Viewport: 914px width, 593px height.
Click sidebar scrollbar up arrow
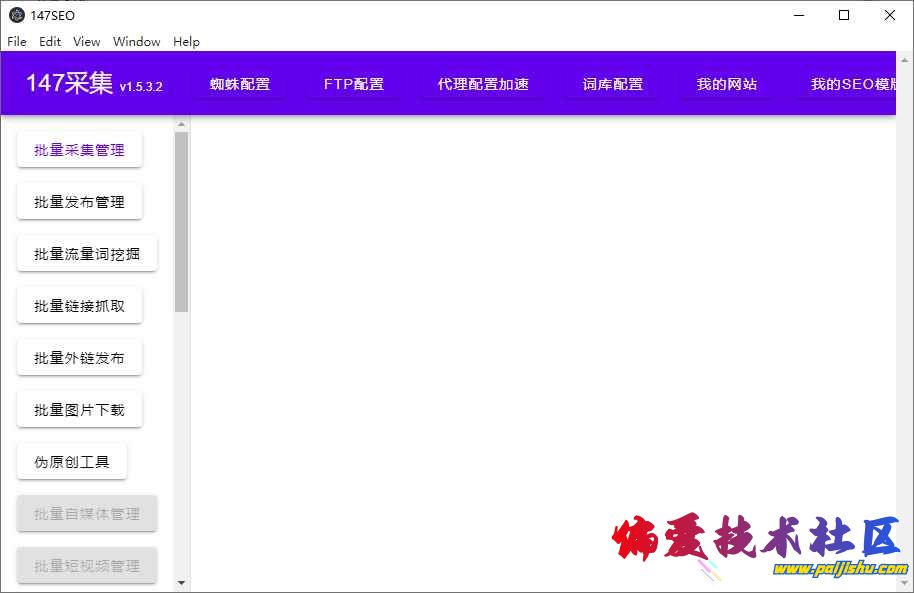181,125
